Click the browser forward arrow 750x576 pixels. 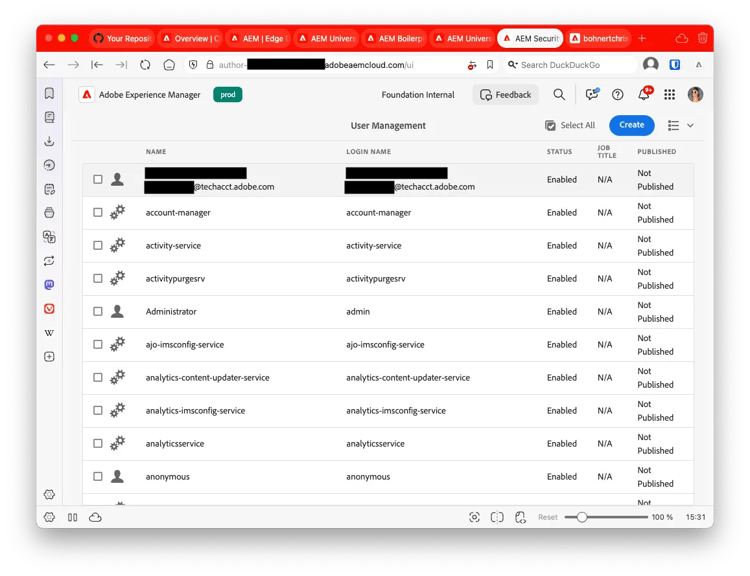click(73, 65)
